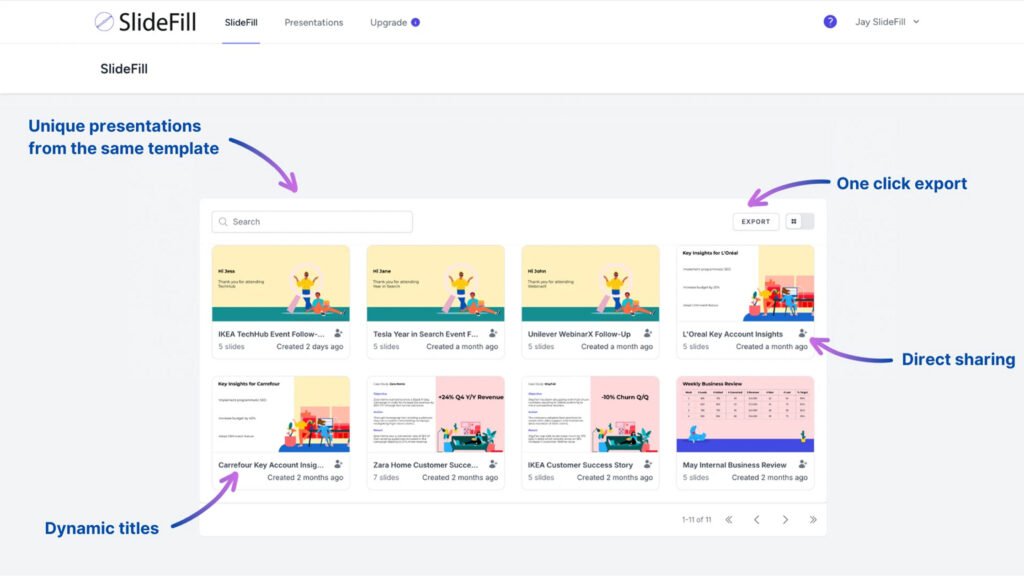This screenshot has width=1024, height=576.
Task: Open the Upgrade link in navigation
Action: 388,22
